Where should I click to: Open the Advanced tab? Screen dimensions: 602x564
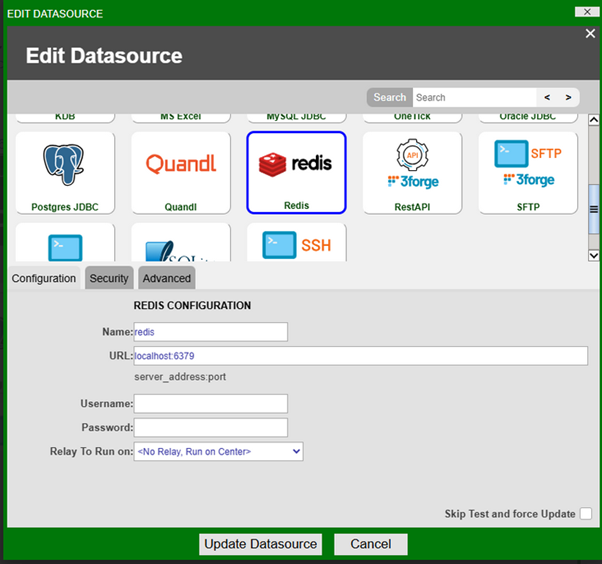point(165,279)
